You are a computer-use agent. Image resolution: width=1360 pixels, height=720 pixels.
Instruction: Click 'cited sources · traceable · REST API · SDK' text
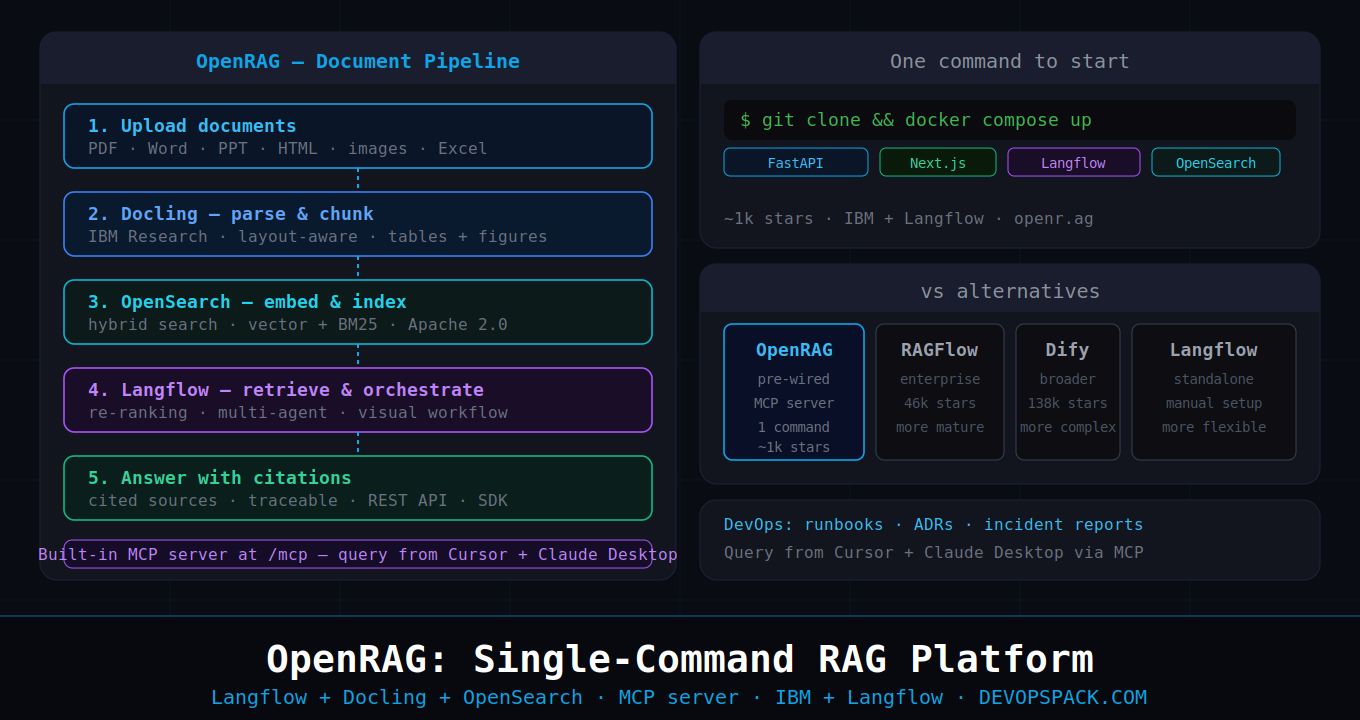(x=298, y=500)
